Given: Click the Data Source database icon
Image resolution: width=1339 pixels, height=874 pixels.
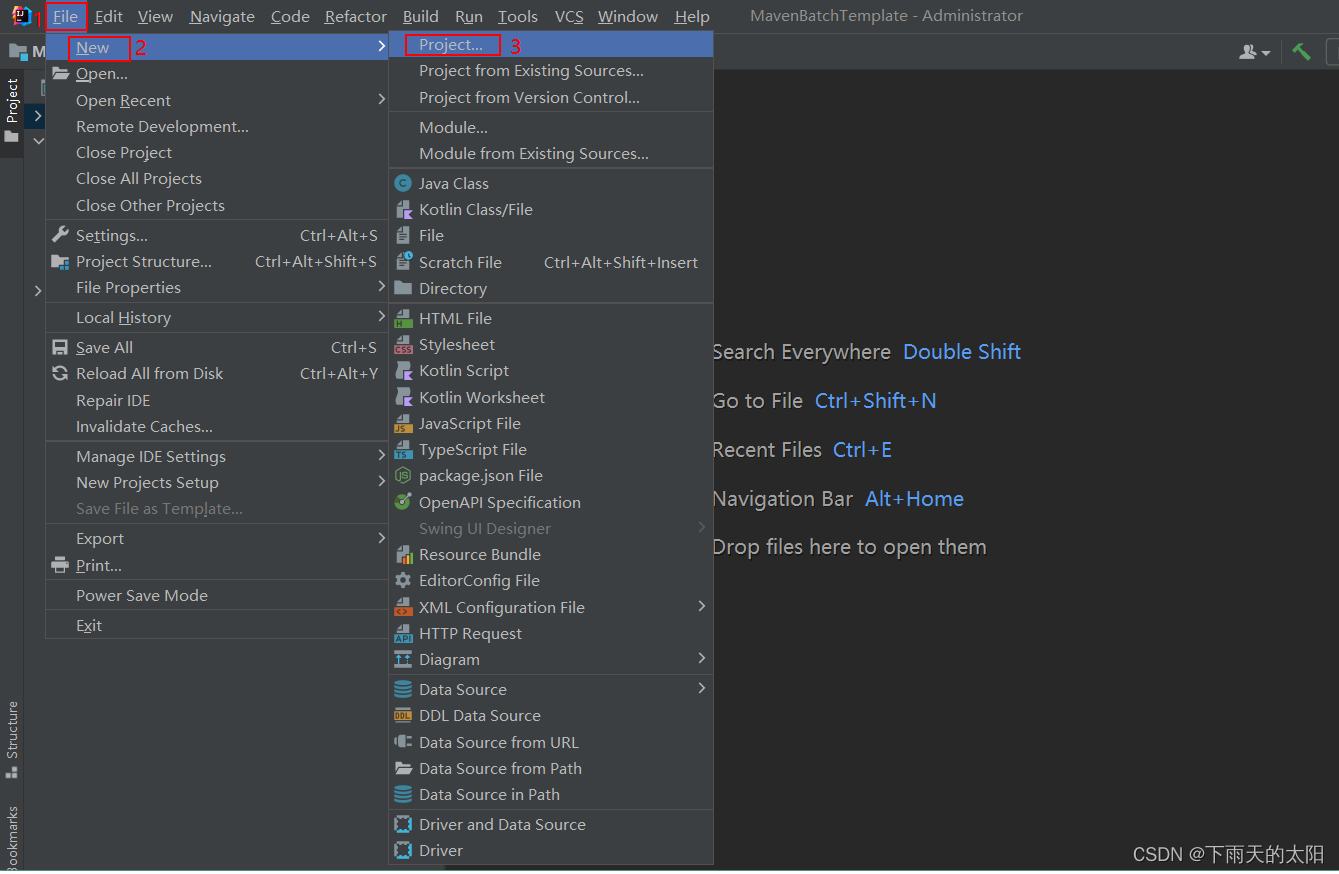Looking at the screenshot, I should (x=403, y=689).
